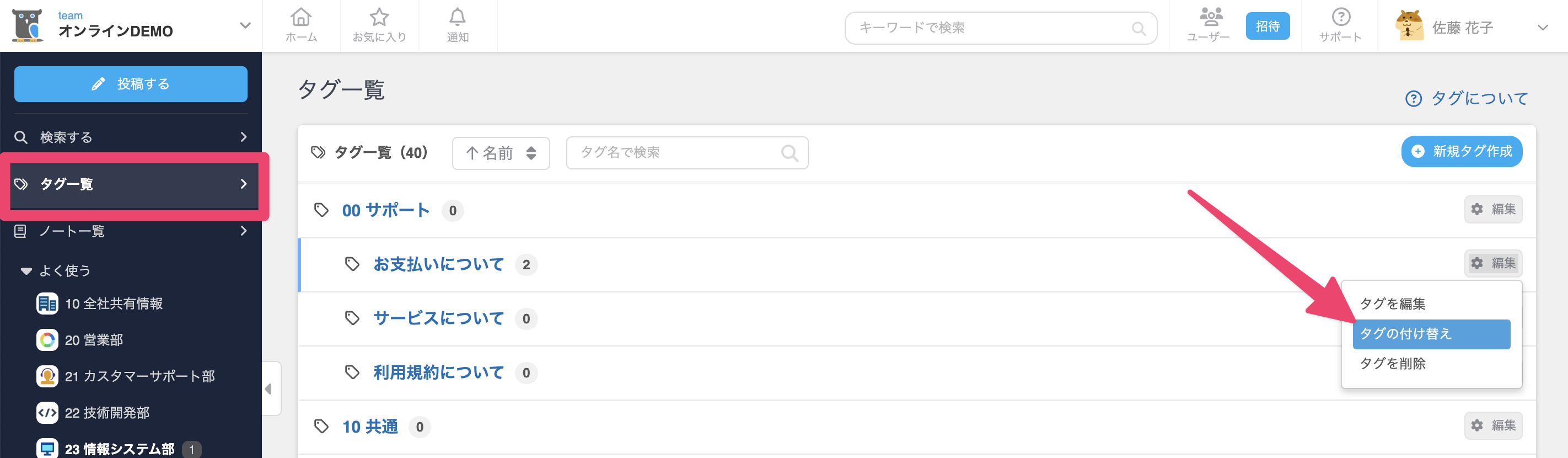
Task: Select タグの付け替え from the context menu
Action: pyautogui.click(x=1430, y=334)
